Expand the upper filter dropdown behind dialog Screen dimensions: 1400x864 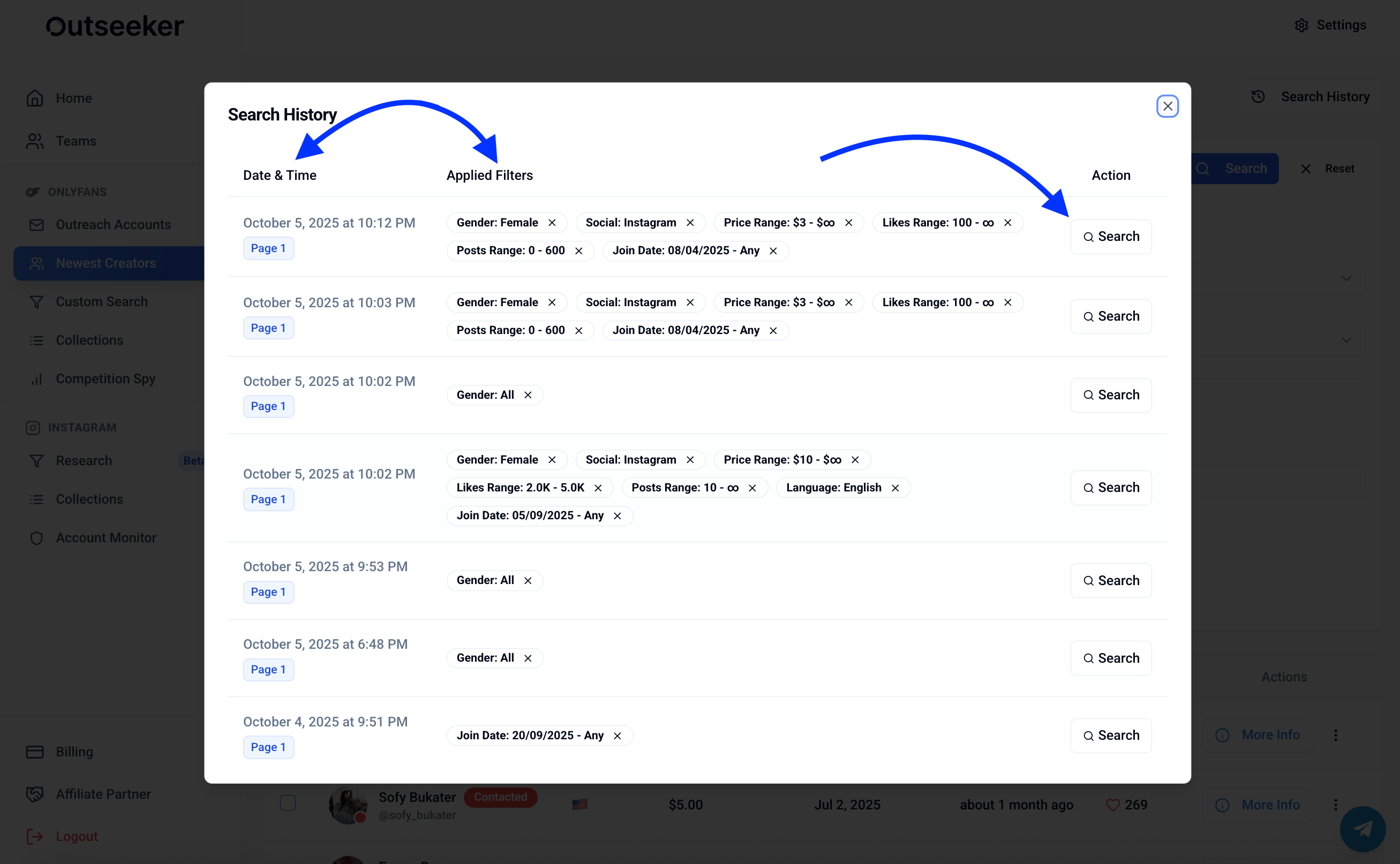(x=1347, y=279)
